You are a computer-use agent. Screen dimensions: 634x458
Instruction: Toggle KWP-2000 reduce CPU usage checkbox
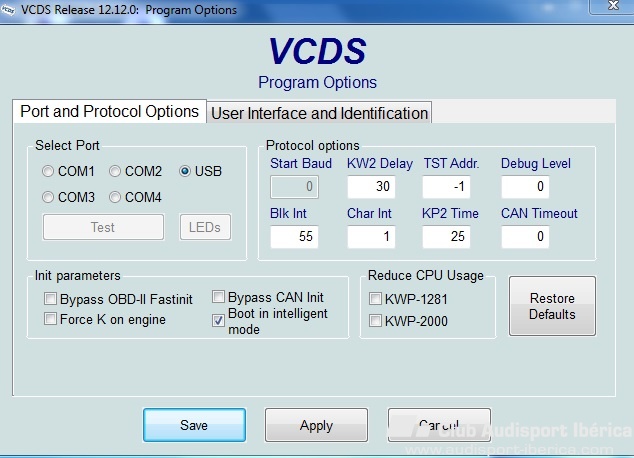tap(375, 321)
